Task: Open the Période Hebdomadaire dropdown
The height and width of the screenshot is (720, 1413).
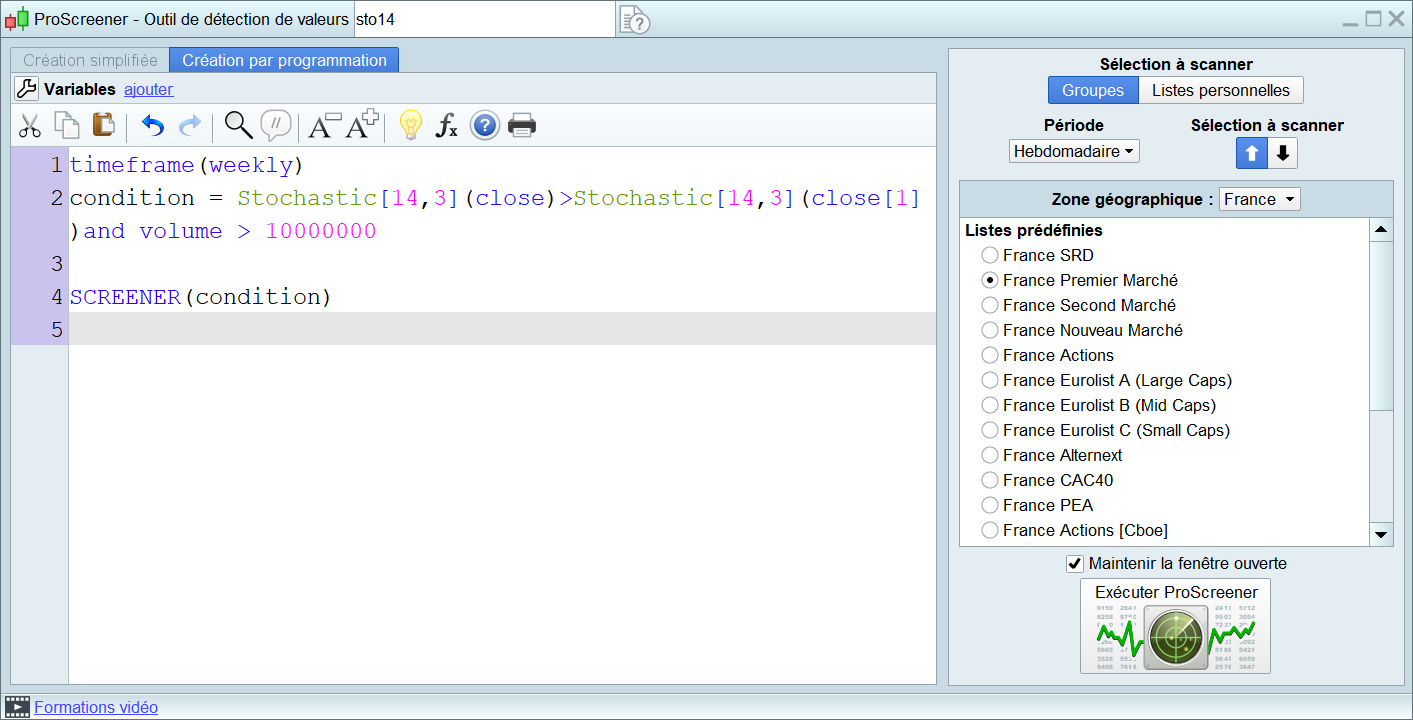Action: (x=1074, y=152)
